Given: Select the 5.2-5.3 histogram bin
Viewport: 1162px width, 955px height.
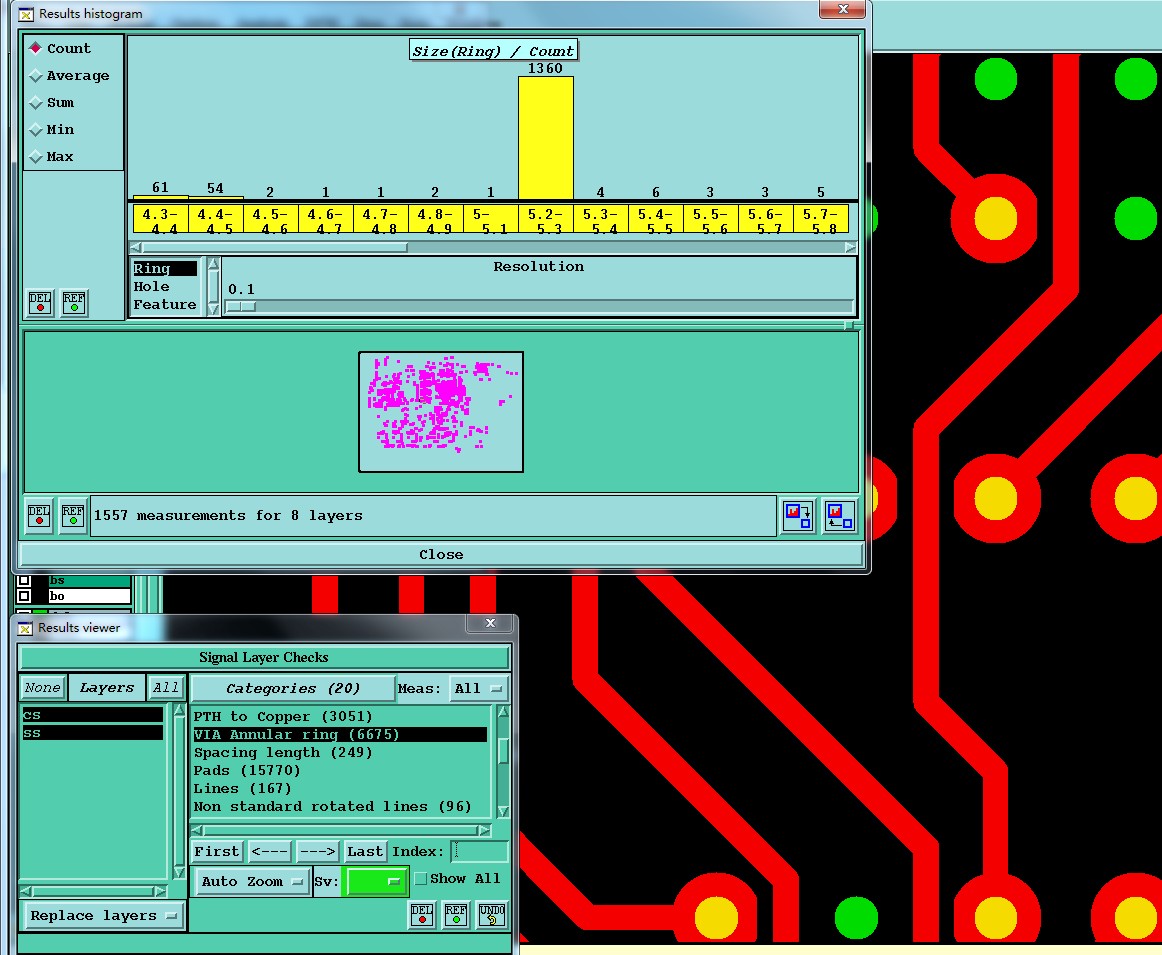Looking at the screenshot, I should coord(545,219).
